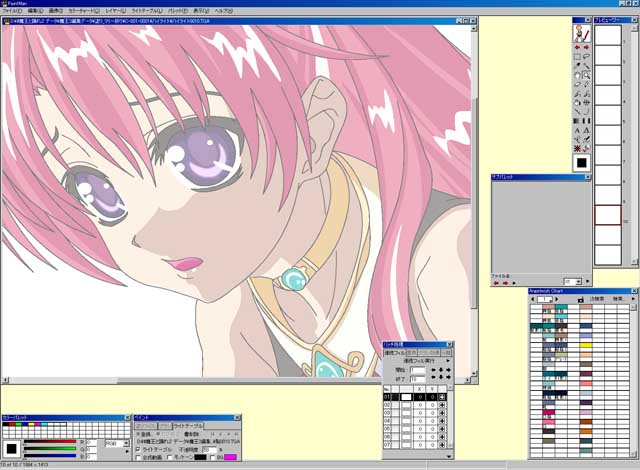This screenshot has width=640, height=470.
Task: Toggle the ライトテーブル checkbox in paint panel
Action: click(138, 449)
